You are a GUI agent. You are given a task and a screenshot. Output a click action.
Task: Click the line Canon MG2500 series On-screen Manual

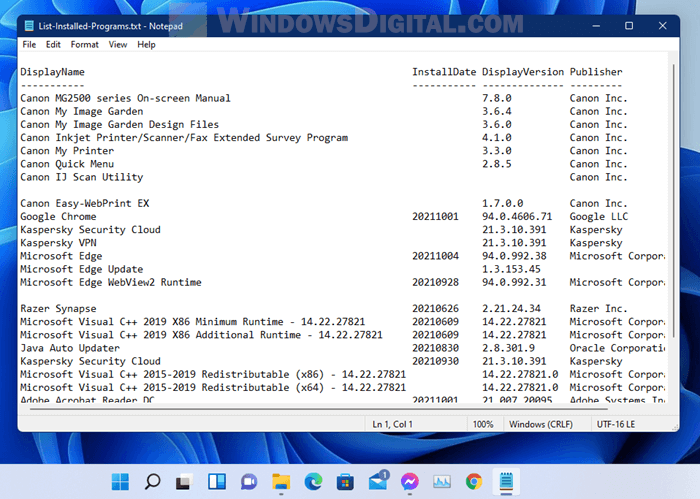125,98
